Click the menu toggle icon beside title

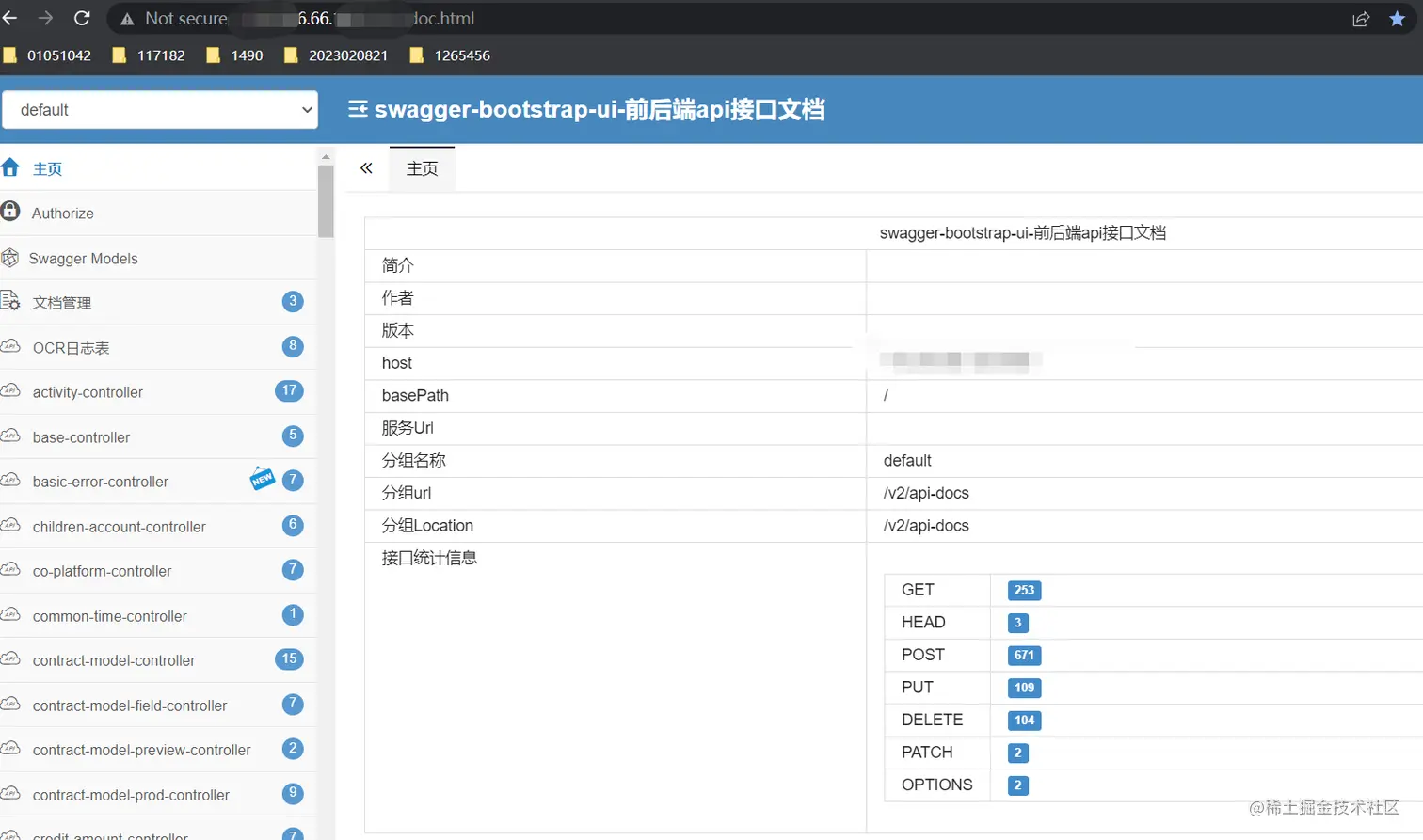pyautogui.click(x=358, y=110)
